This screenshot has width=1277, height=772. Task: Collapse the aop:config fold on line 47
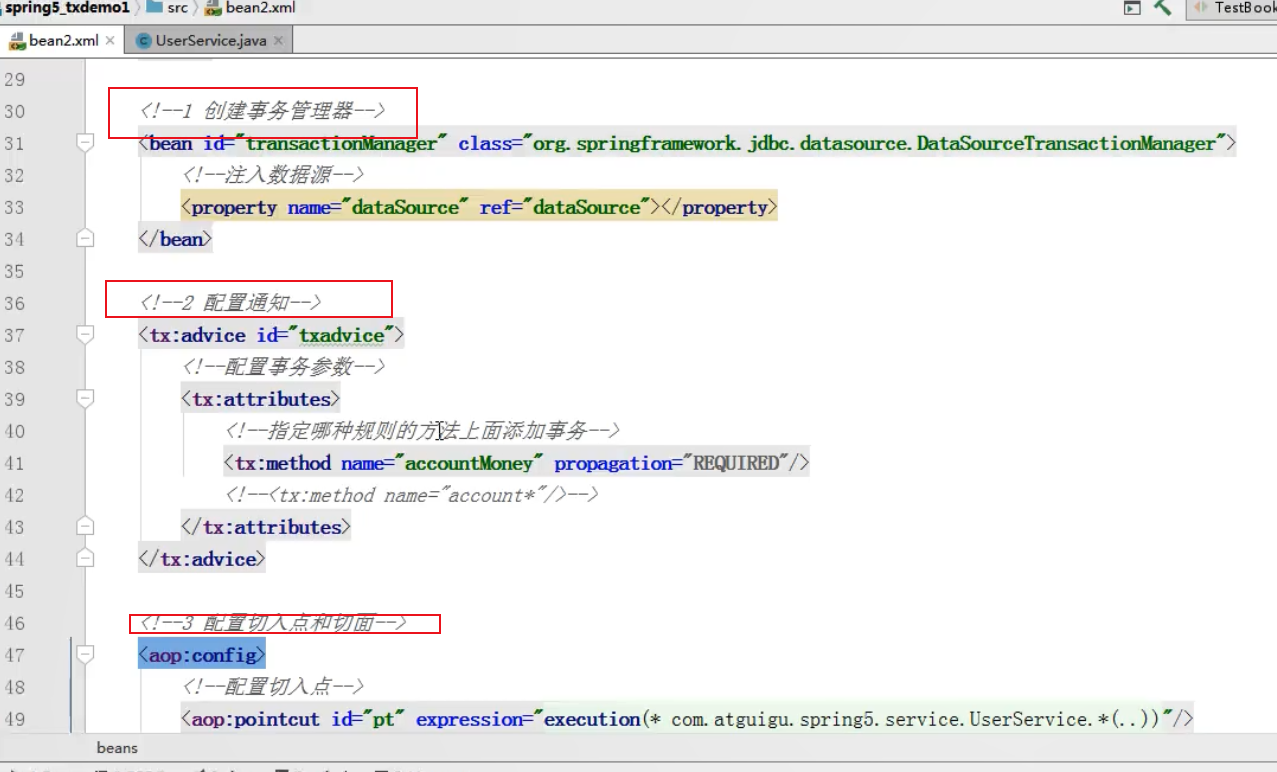pyautogui.click(x=85, y=655)
